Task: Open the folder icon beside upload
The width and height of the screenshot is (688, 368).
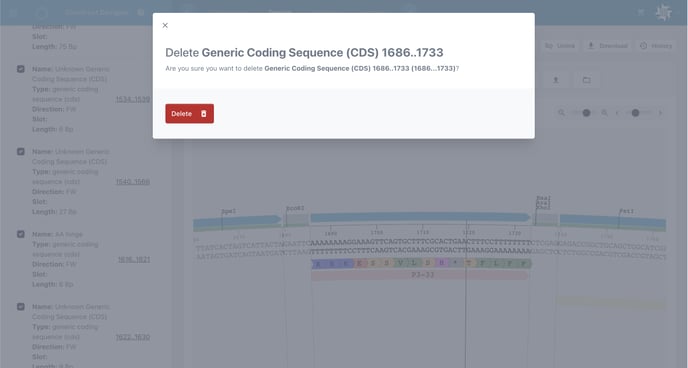Action: click(586, 80)
